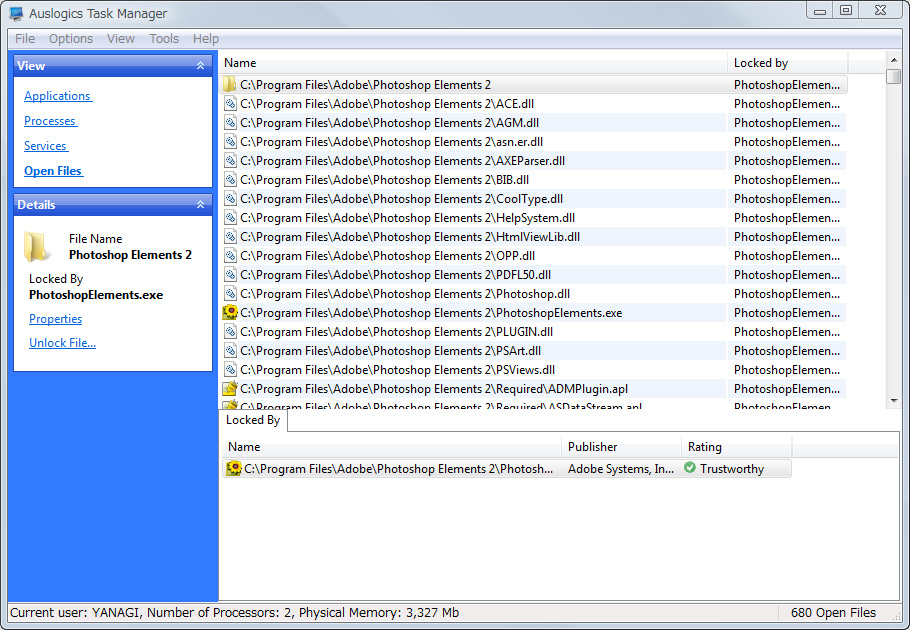The height and width of the screenshot is (630, 910).
Task: Sort Locked By pane by Rating column
Action: 737,447
